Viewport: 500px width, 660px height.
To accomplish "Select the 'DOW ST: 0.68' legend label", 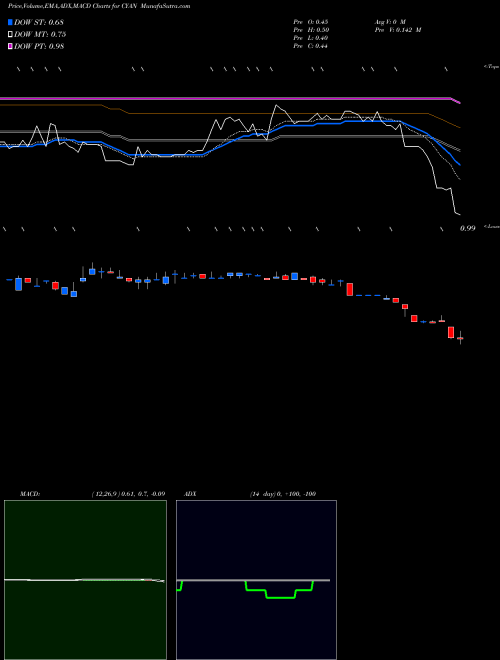I will pos(39,22).
